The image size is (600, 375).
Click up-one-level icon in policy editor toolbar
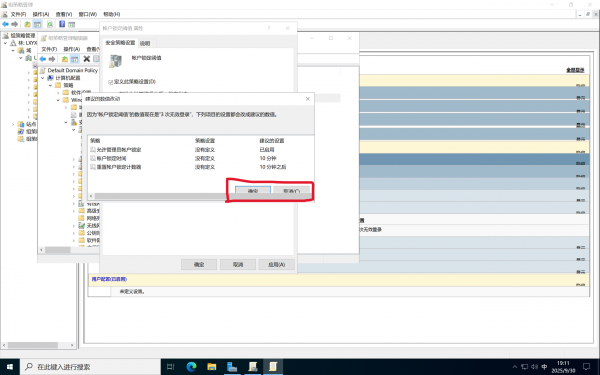(65, 59)
